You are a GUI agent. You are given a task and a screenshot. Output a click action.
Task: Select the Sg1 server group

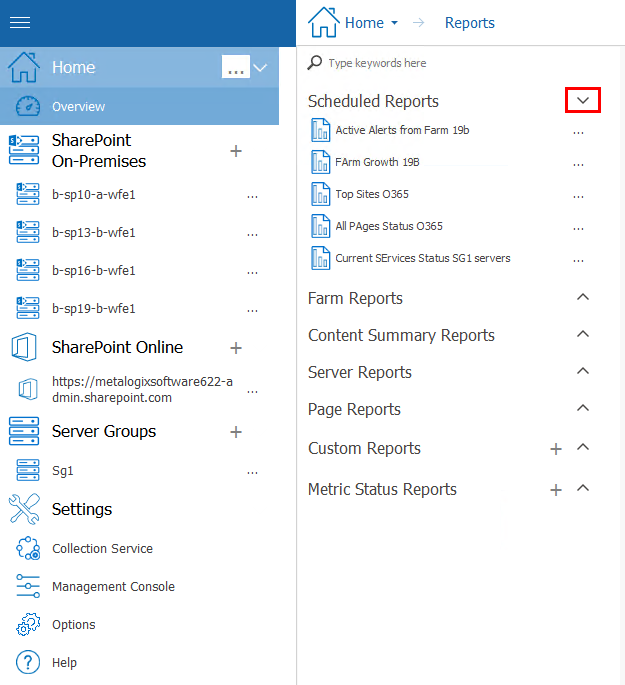[x=62, y=471]
